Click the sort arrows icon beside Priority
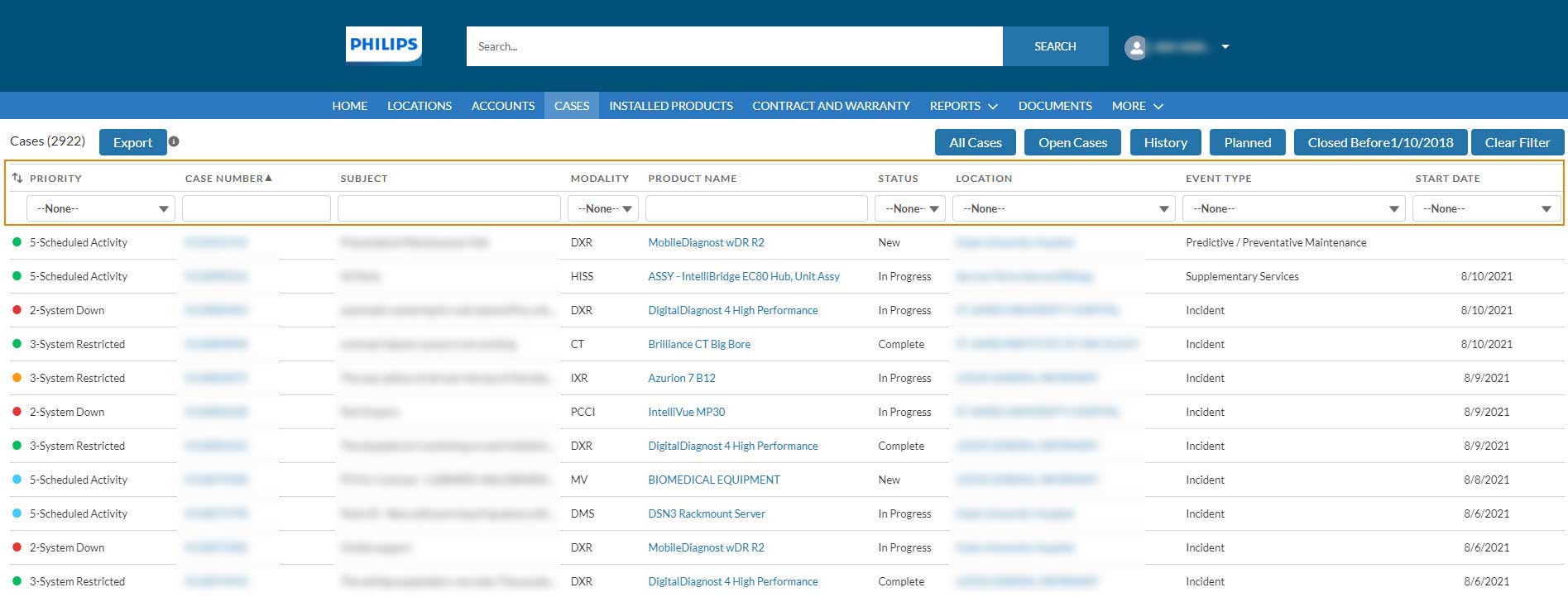This screenshot has width=1568, height=597. 17,178
